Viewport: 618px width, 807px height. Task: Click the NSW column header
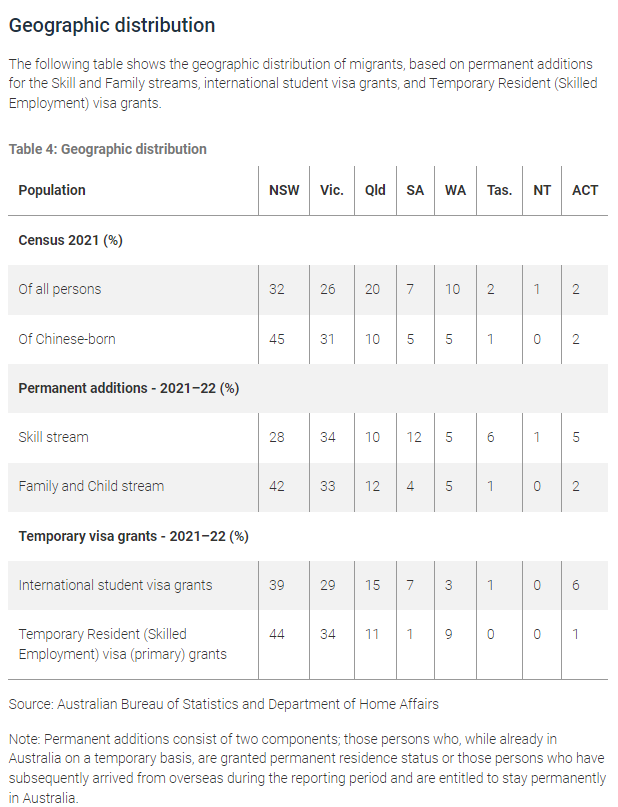284,190
